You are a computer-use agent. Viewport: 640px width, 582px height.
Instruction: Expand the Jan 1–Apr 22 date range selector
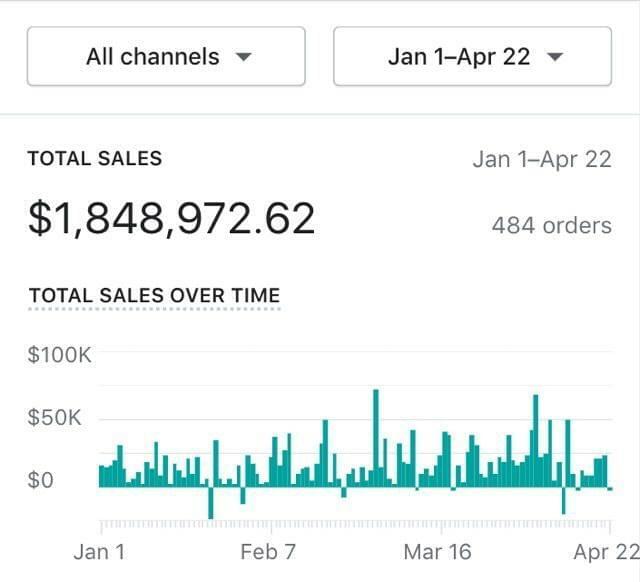(471, 56)
